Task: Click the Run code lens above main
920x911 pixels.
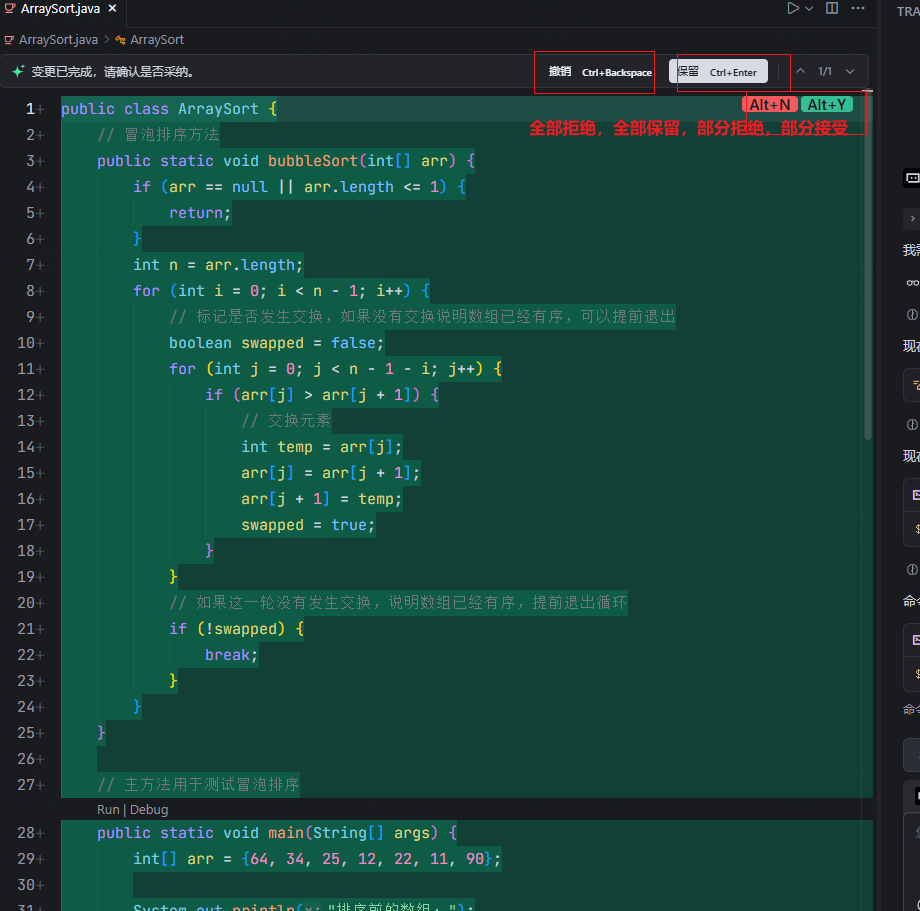Action: click(x=108, y=810)
